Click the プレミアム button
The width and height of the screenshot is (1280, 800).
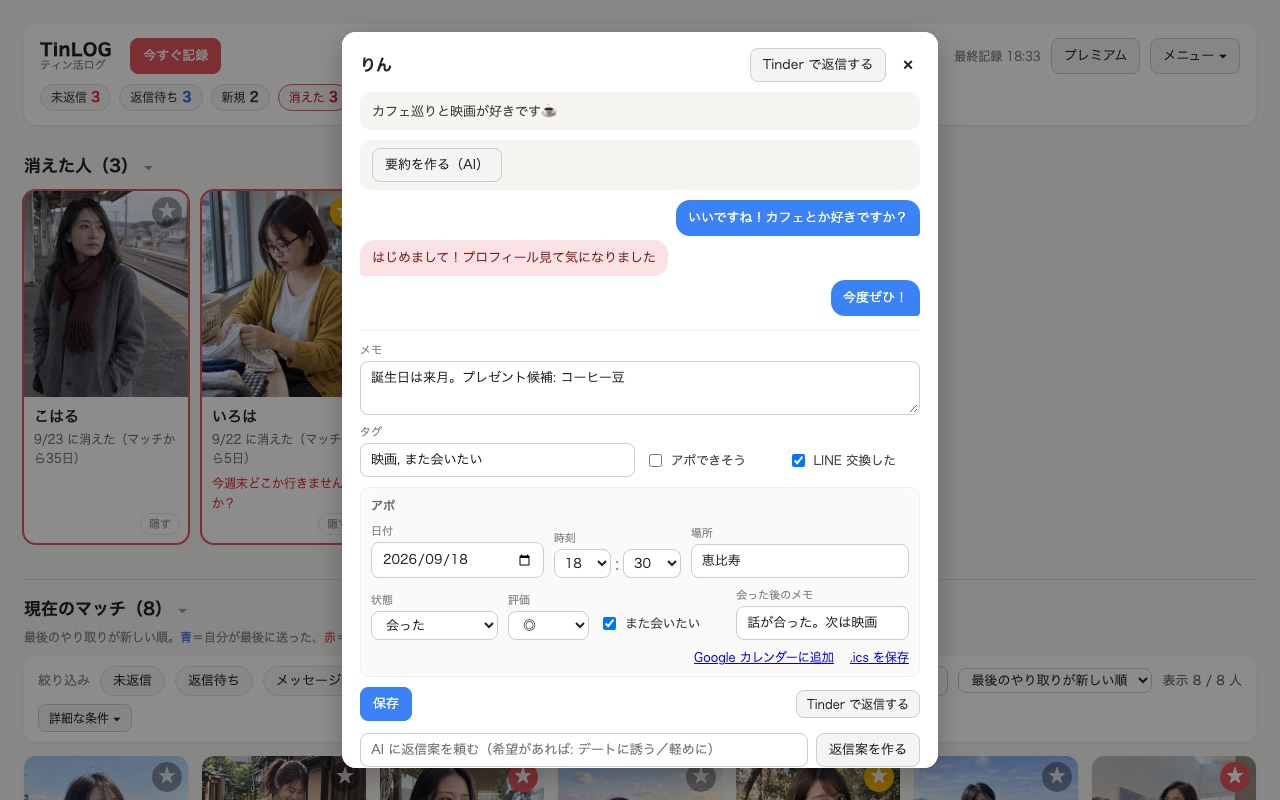click(1095, 56)
